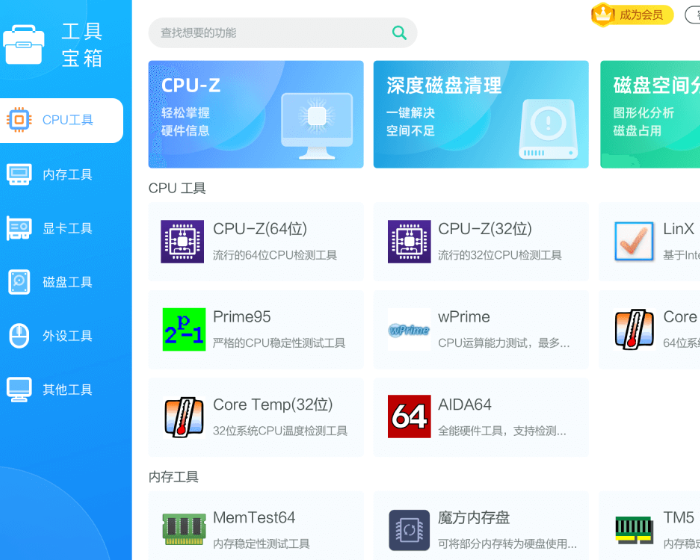Open the CPU-Z (32位) tool icon
The image size is (700, 560).
[x=409, y=242]
